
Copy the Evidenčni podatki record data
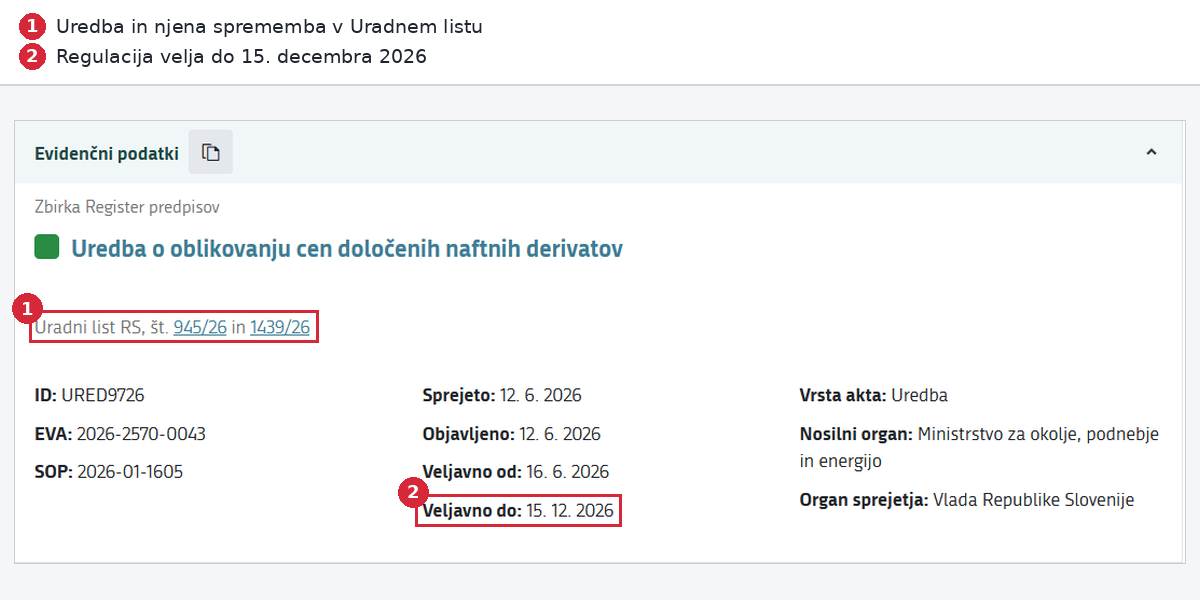(210, 152)
